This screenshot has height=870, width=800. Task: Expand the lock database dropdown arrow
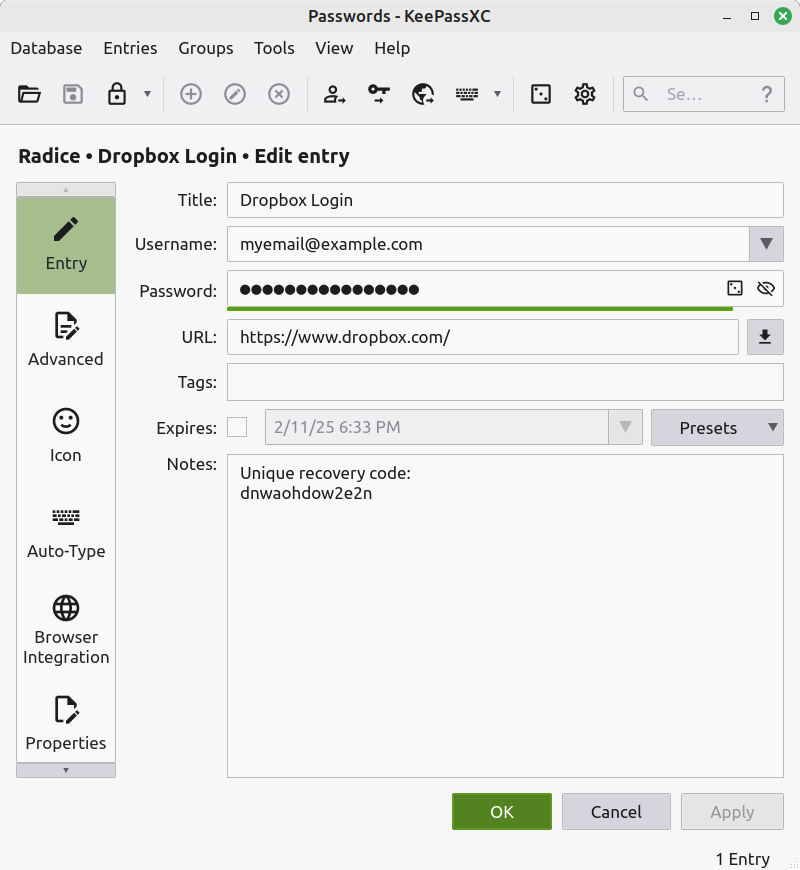coord(147,94)
